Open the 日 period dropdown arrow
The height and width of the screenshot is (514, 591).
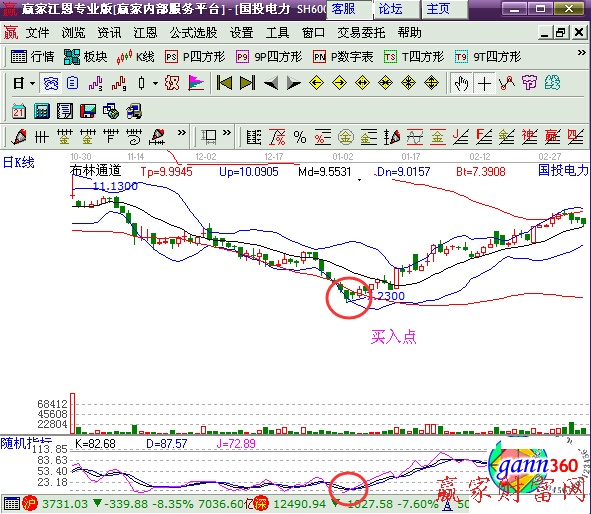tap(32, 83)
